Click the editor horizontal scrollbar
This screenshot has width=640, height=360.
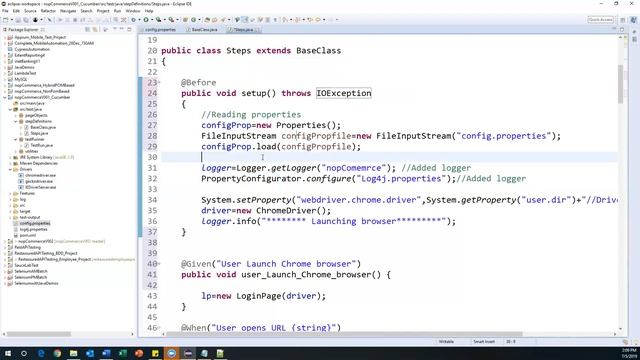(345, 334)
